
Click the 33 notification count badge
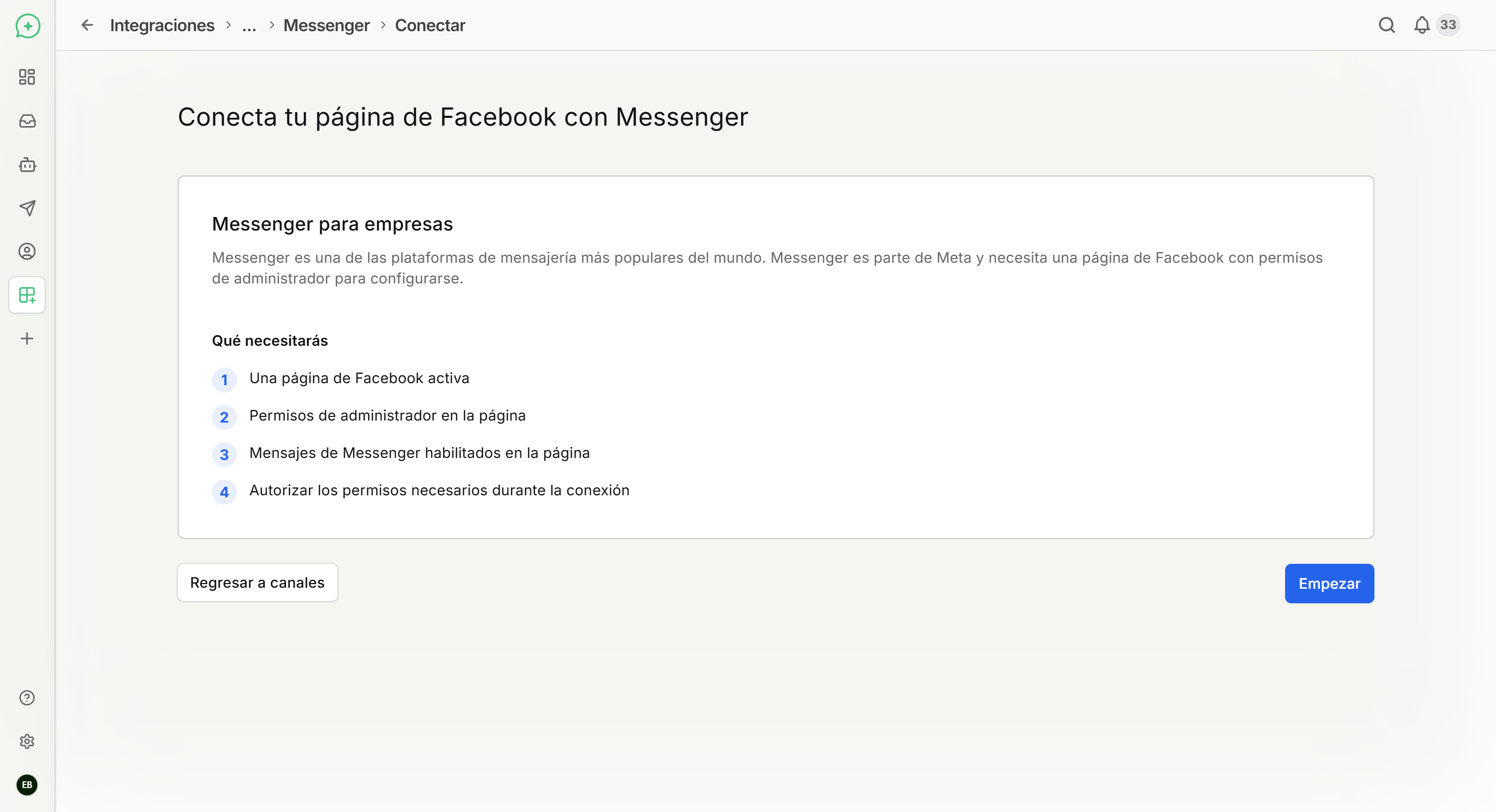click(x=1448, y=24)
